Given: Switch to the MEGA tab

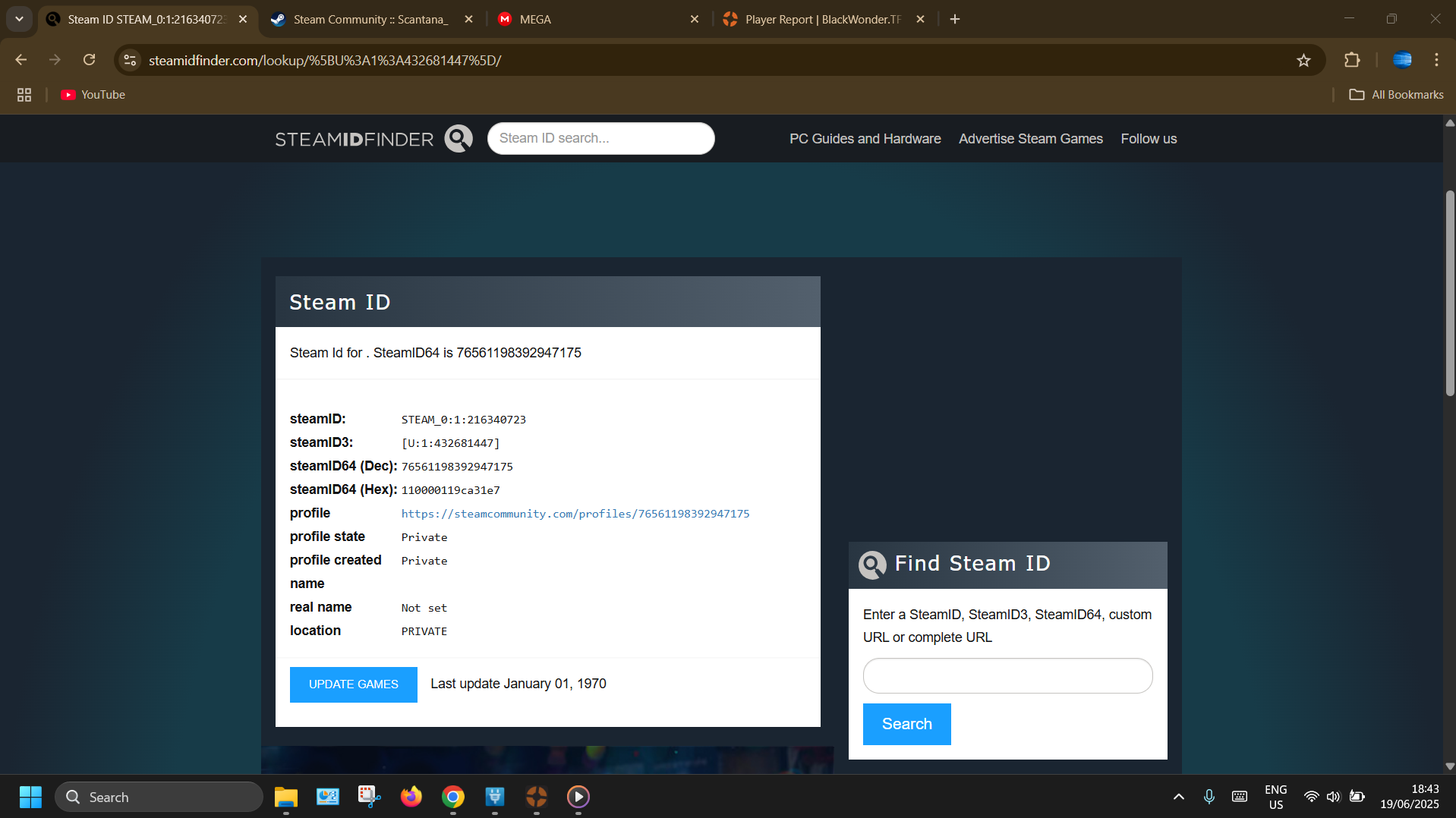Looking at the screenshot, I should pos(592,19).
